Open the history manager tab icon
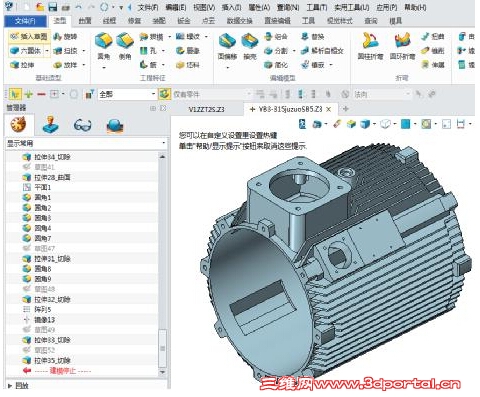This screenshot has width=480, height=397. [19, 125]
